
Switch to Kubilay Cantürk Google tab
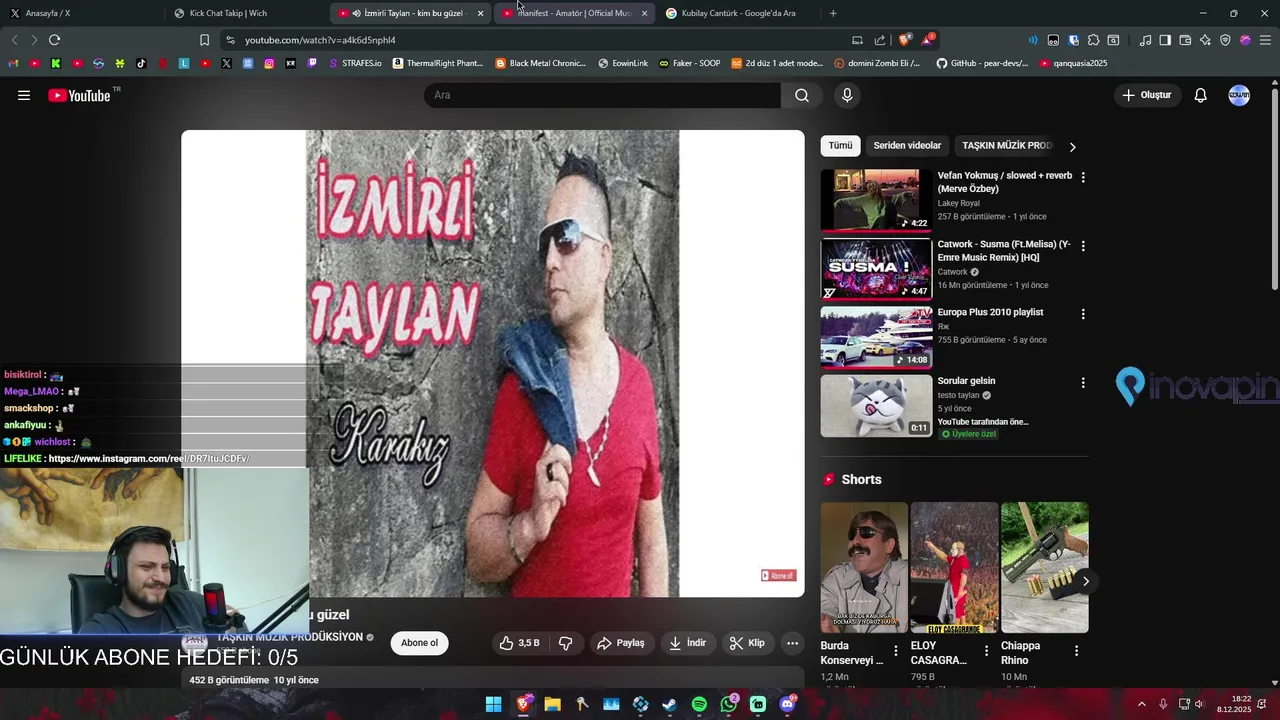point(738,13)
